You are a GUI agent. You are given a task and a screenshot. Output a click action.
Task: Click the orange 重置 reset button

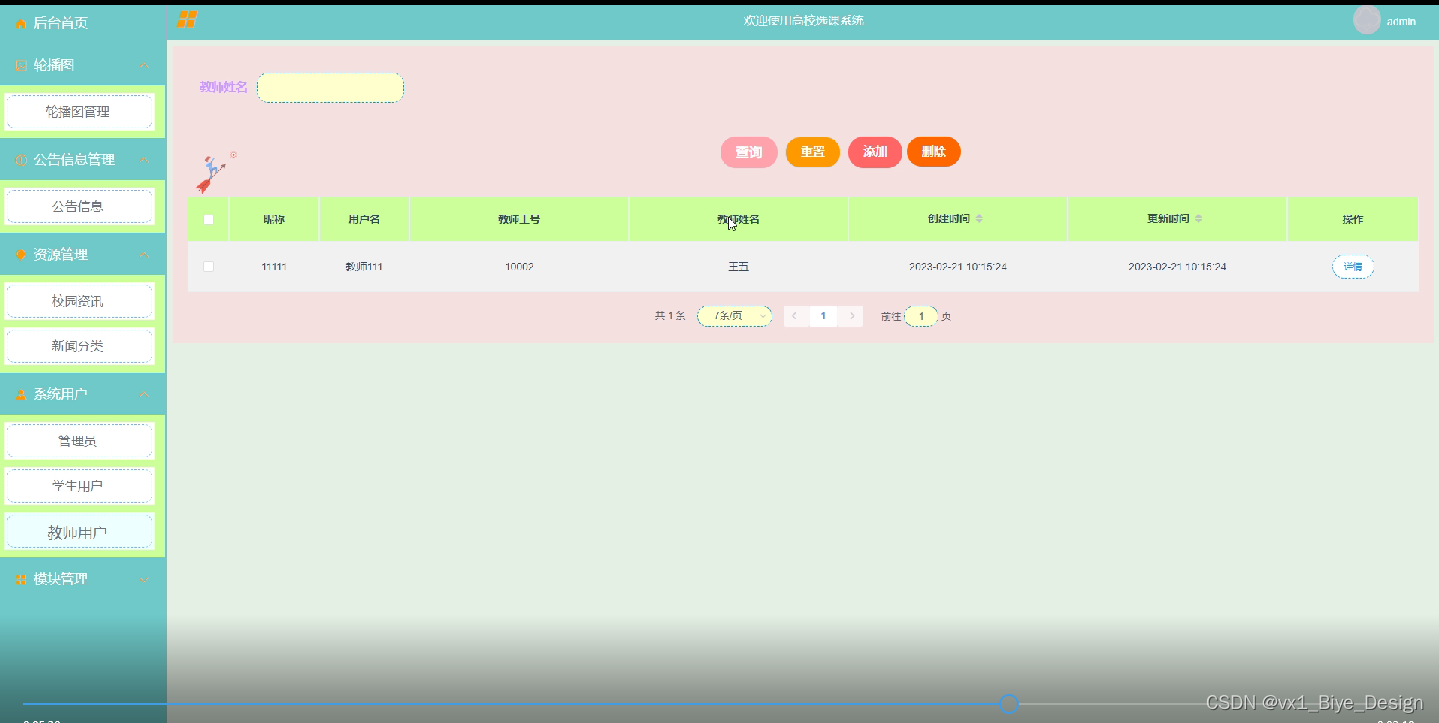813,152
